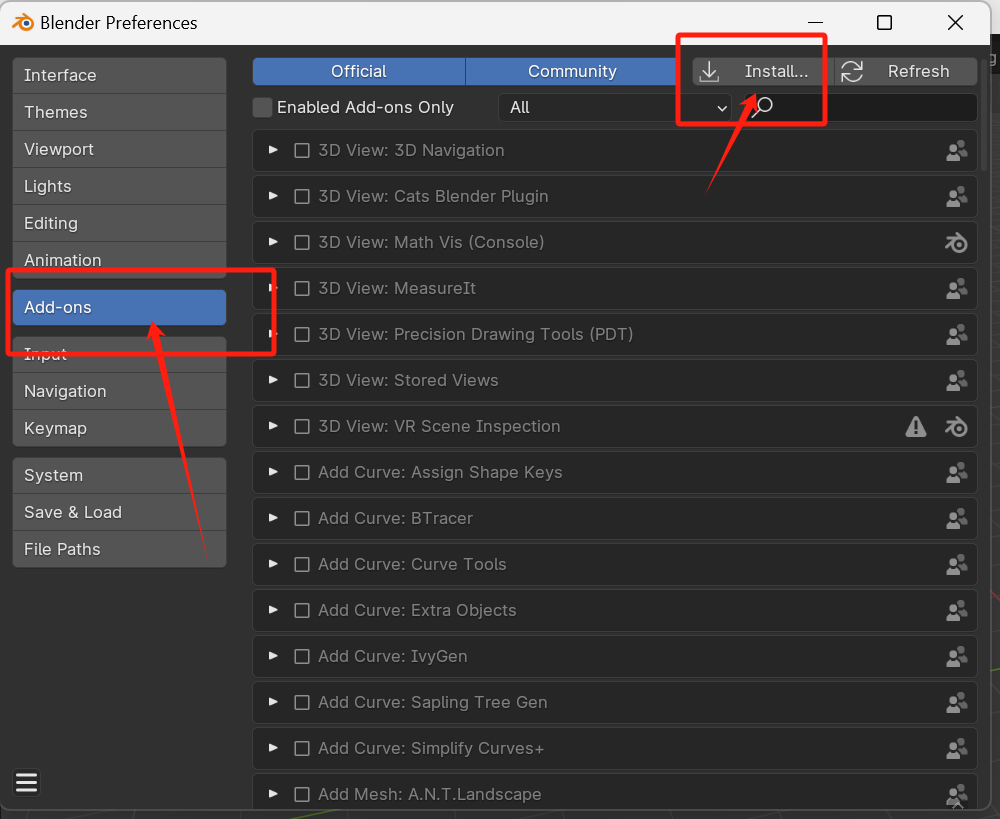Toggle Enabled Add-ons Only checkbox
Screen dimensions: 1000x819
[262, 107]
